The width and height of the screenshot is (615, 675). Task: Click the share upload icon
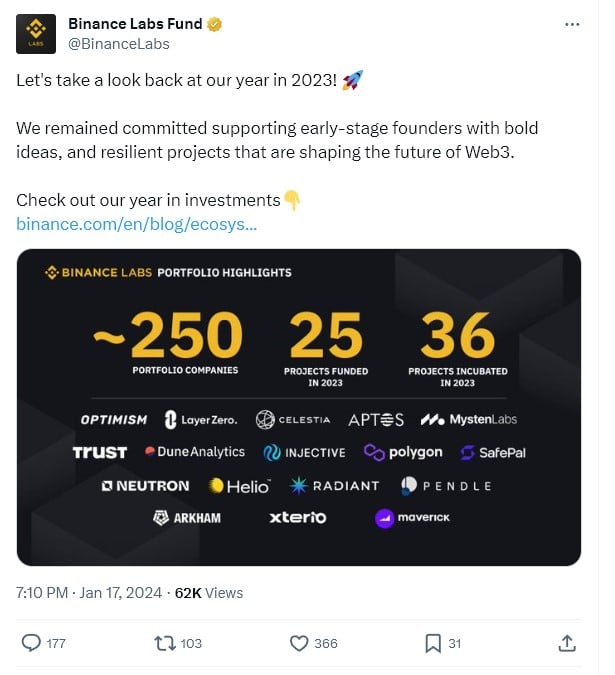(566, 643)
